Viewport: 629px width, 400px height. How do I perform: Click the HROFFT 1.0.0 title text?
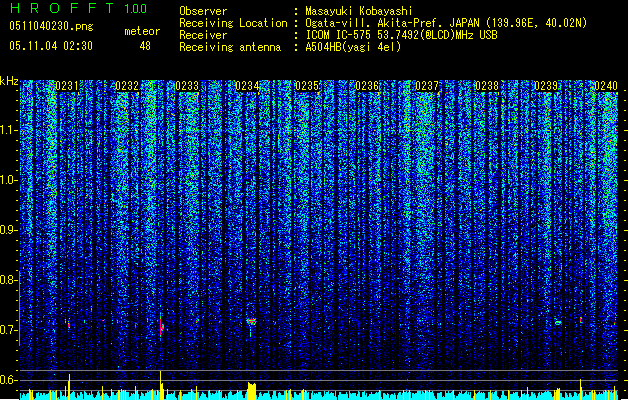(79, 8)
